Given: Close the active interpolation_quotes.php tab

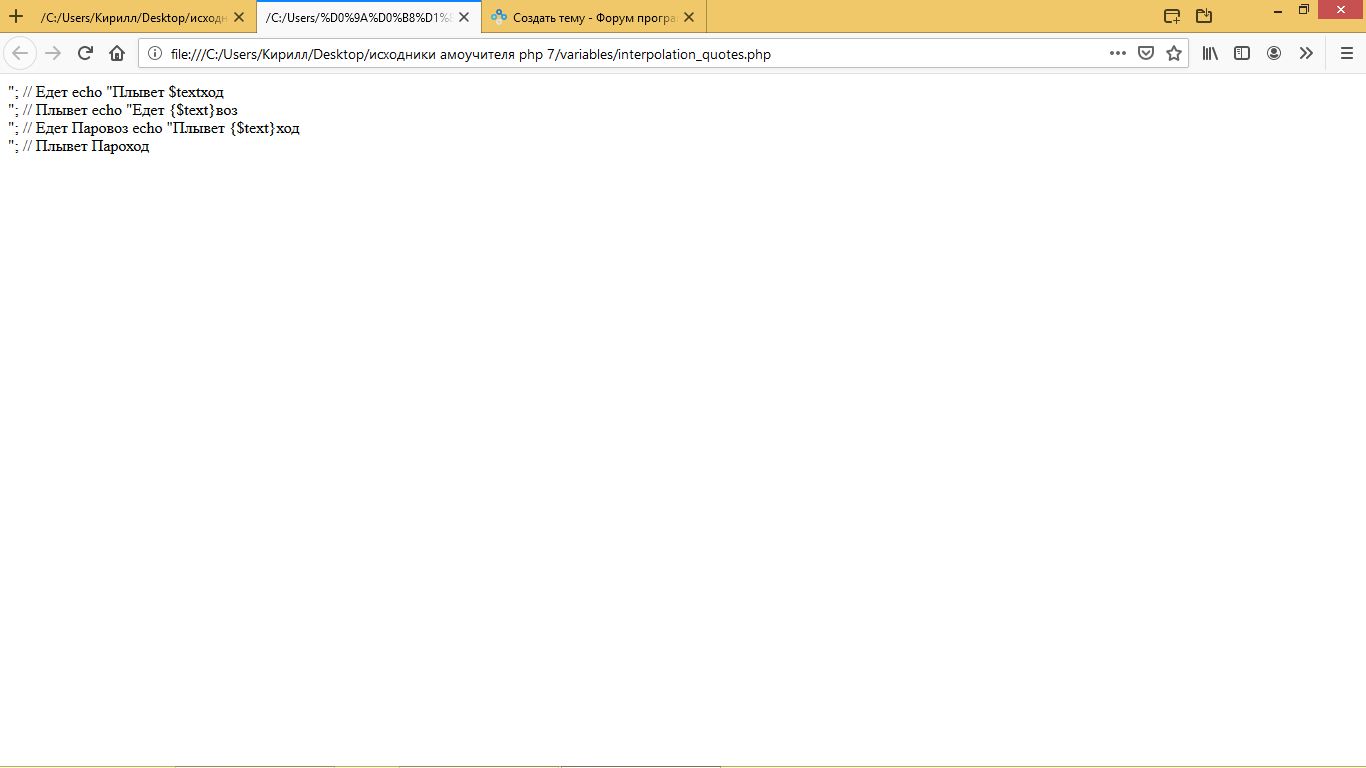Looking at the screenshot, I should (x=464, y=17).
